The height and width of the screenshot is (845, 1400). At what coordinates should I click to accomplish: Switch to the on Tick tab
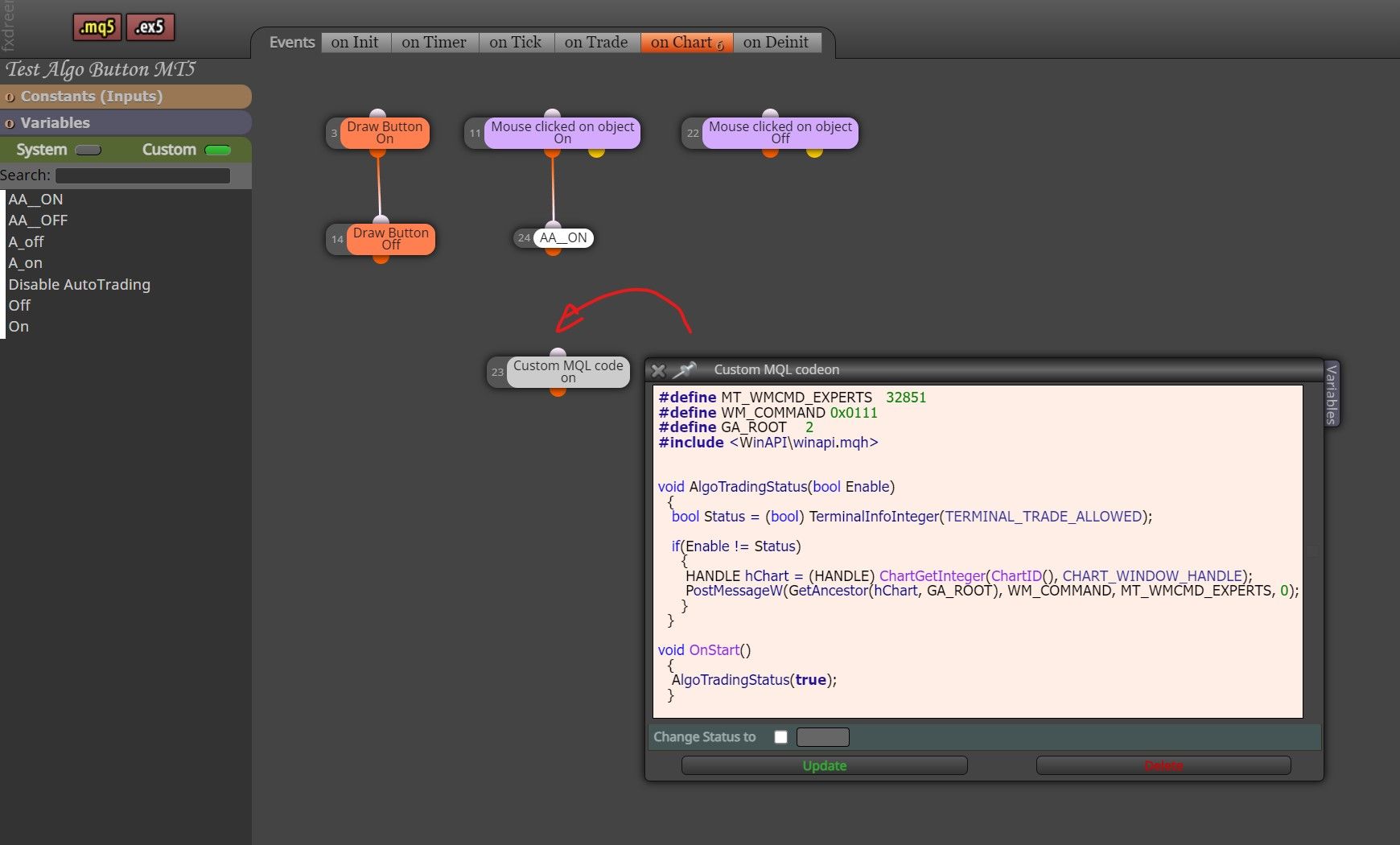point(516,43)
